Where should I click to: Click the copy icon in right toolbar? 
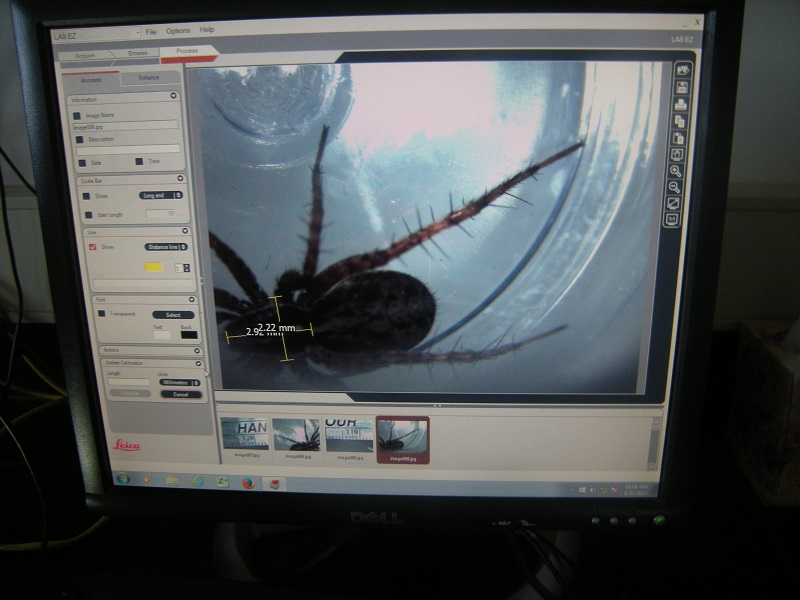click(x=680, y=121)
